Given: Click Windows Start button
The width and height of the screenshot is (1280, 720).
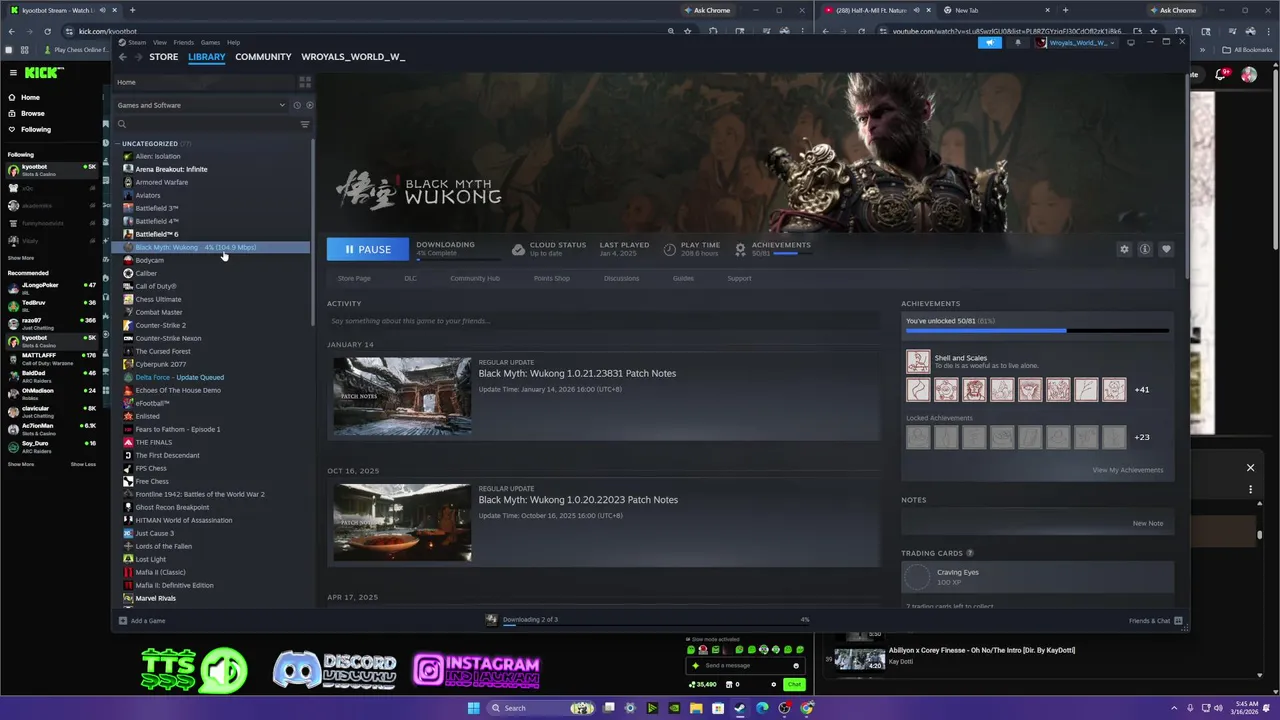Looking at the screenshot, I should click(x=475, y=708).
